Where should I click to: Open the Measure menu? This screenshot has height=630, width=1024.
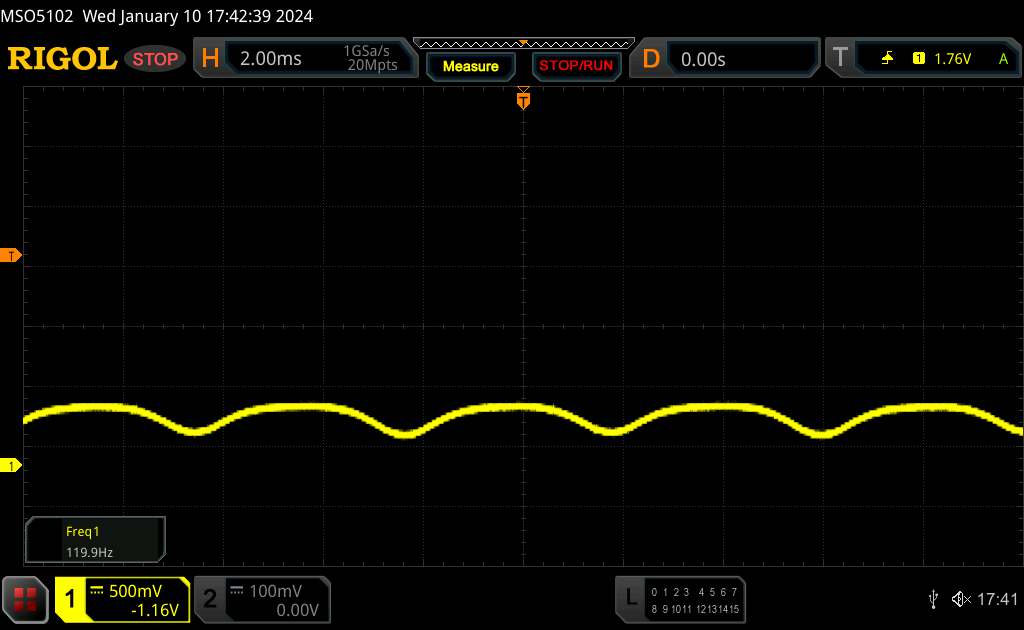click(x=470, y=66)
